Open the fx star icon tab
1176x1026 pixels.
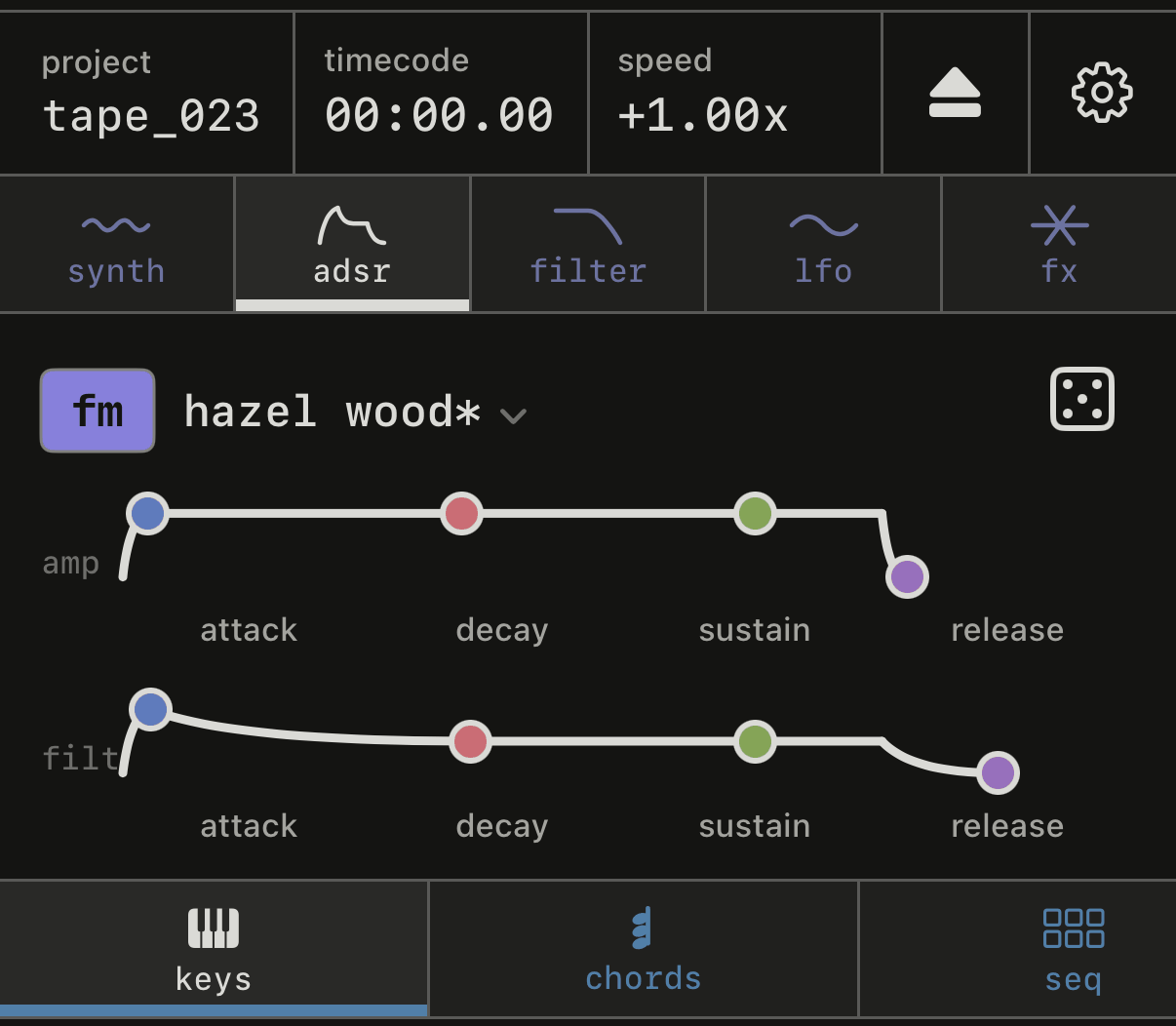[1060, 225]
